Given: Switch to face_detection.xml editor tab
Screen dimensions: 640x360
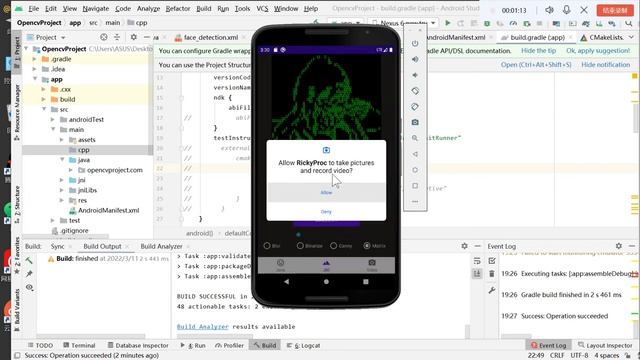Looking at the screenshot, I should 211,37.
